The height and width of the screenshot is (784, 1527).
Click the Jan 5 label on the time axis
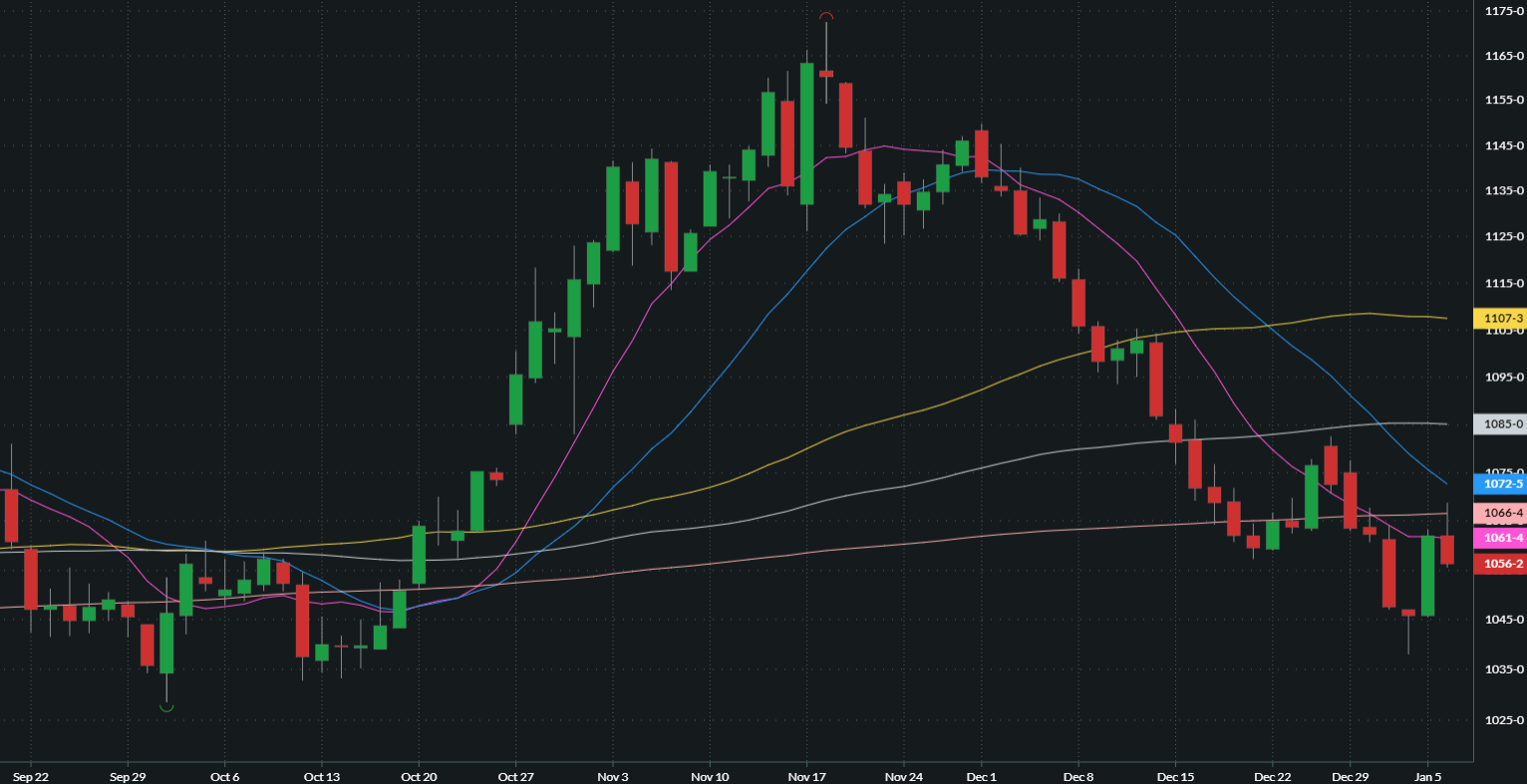pyautogui.click(x=1429, y=776)
